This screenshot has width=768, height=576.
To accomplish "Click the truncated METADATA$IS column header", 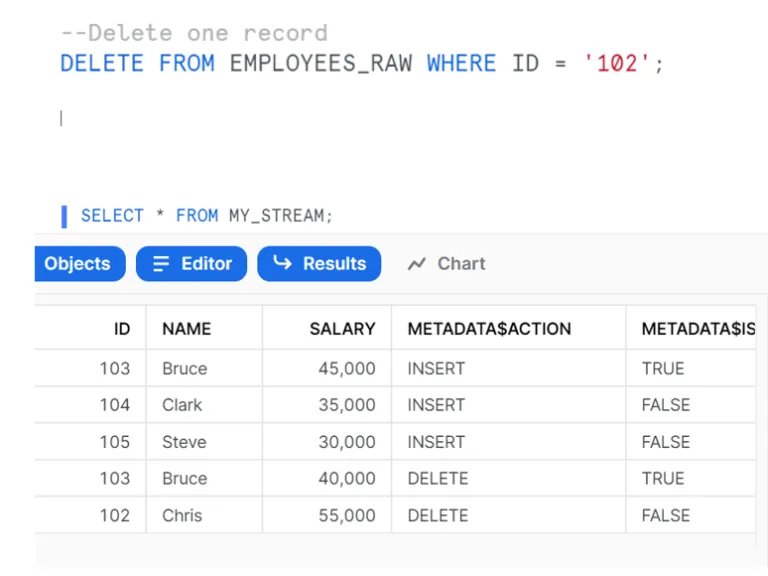I will [698, 328].
